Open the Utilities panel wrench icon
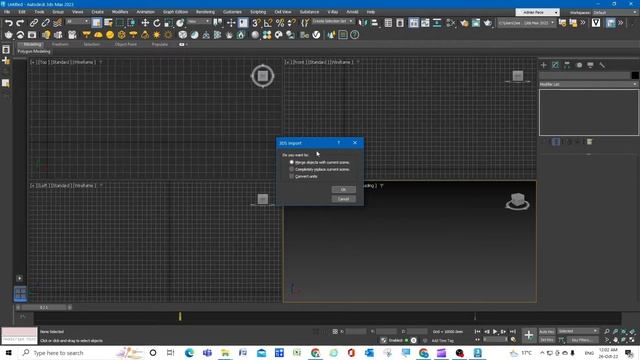640x360 pixels. (x=602, y=65)
